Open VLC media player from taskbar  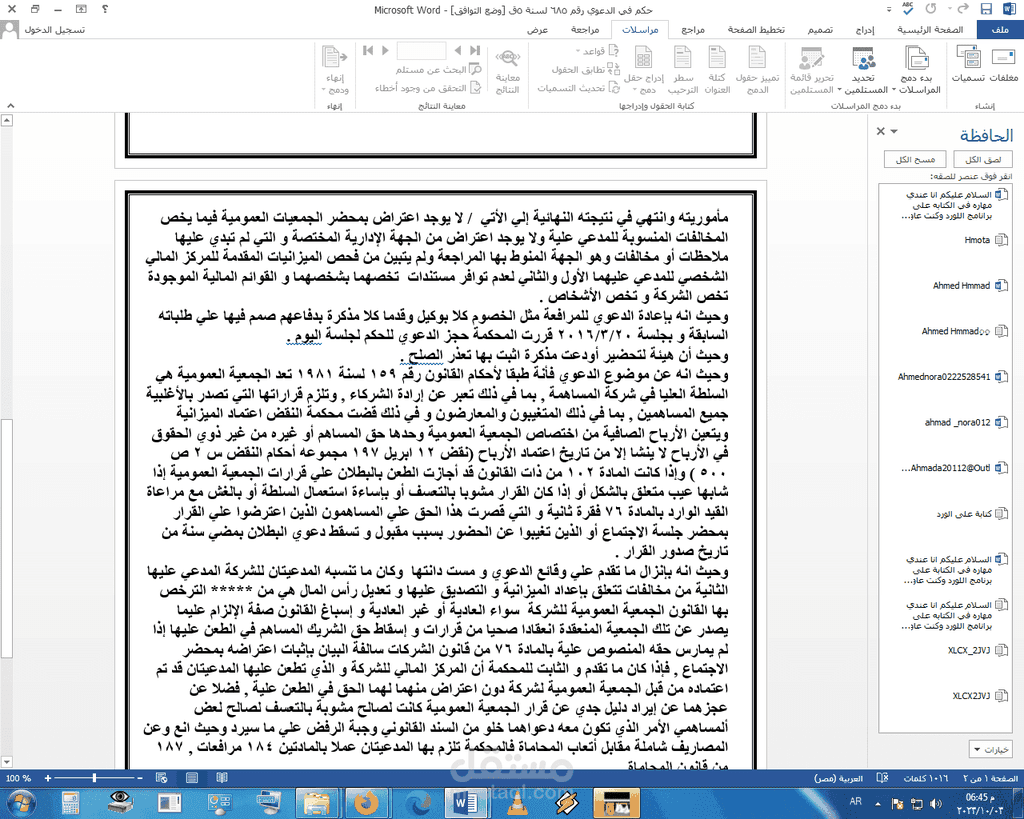point(518,803)
